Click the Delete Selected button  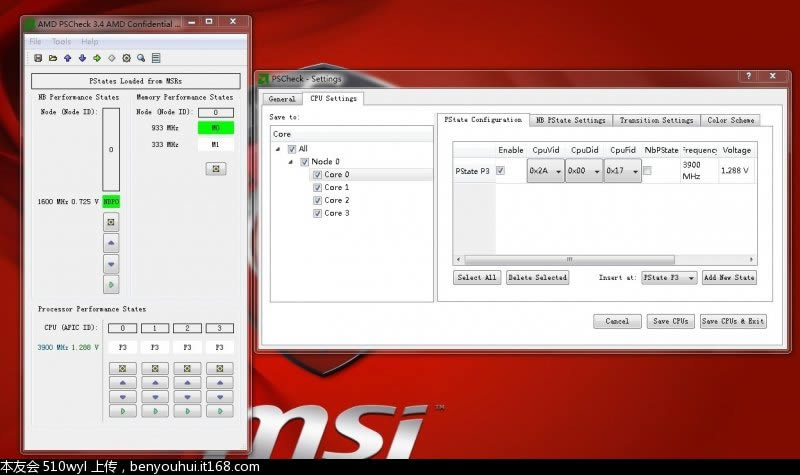coord(538,277)
